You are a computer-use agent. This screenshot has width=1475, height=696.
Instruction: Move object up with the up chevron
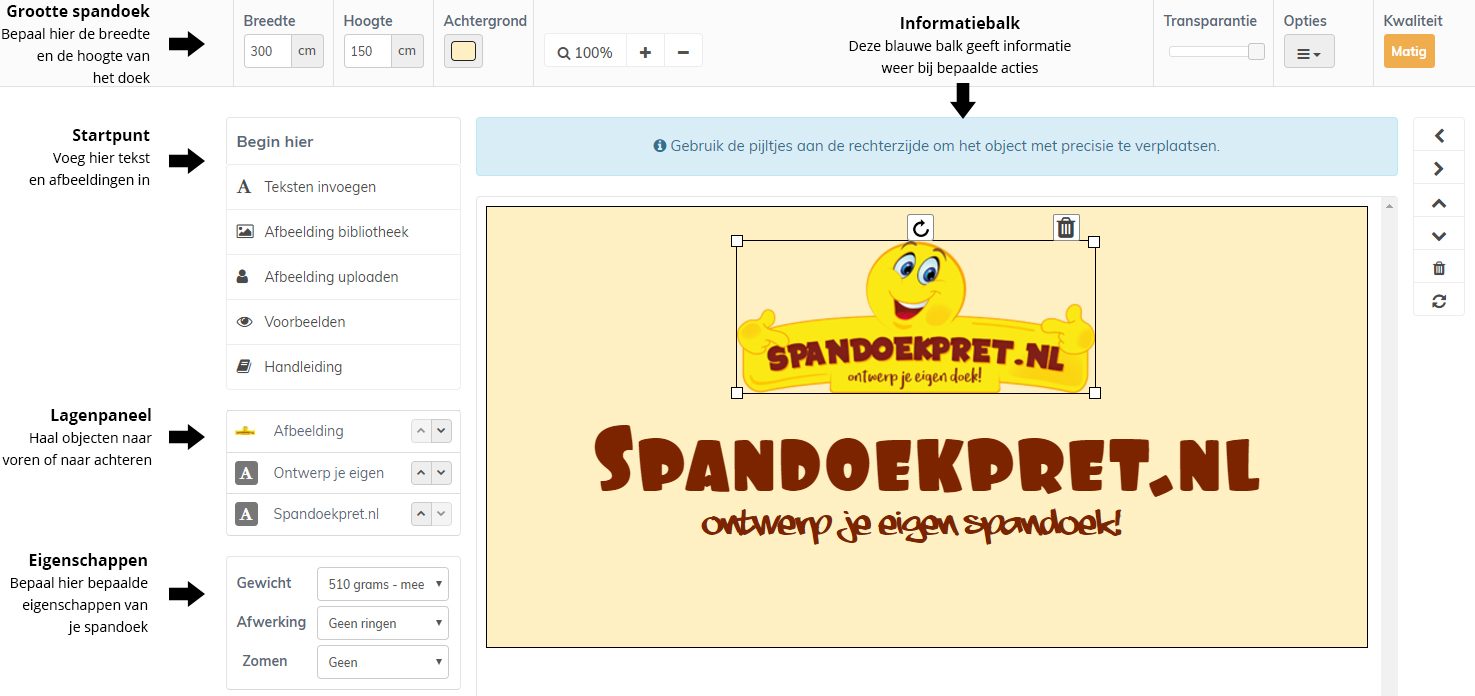(x=1439, y=203)
